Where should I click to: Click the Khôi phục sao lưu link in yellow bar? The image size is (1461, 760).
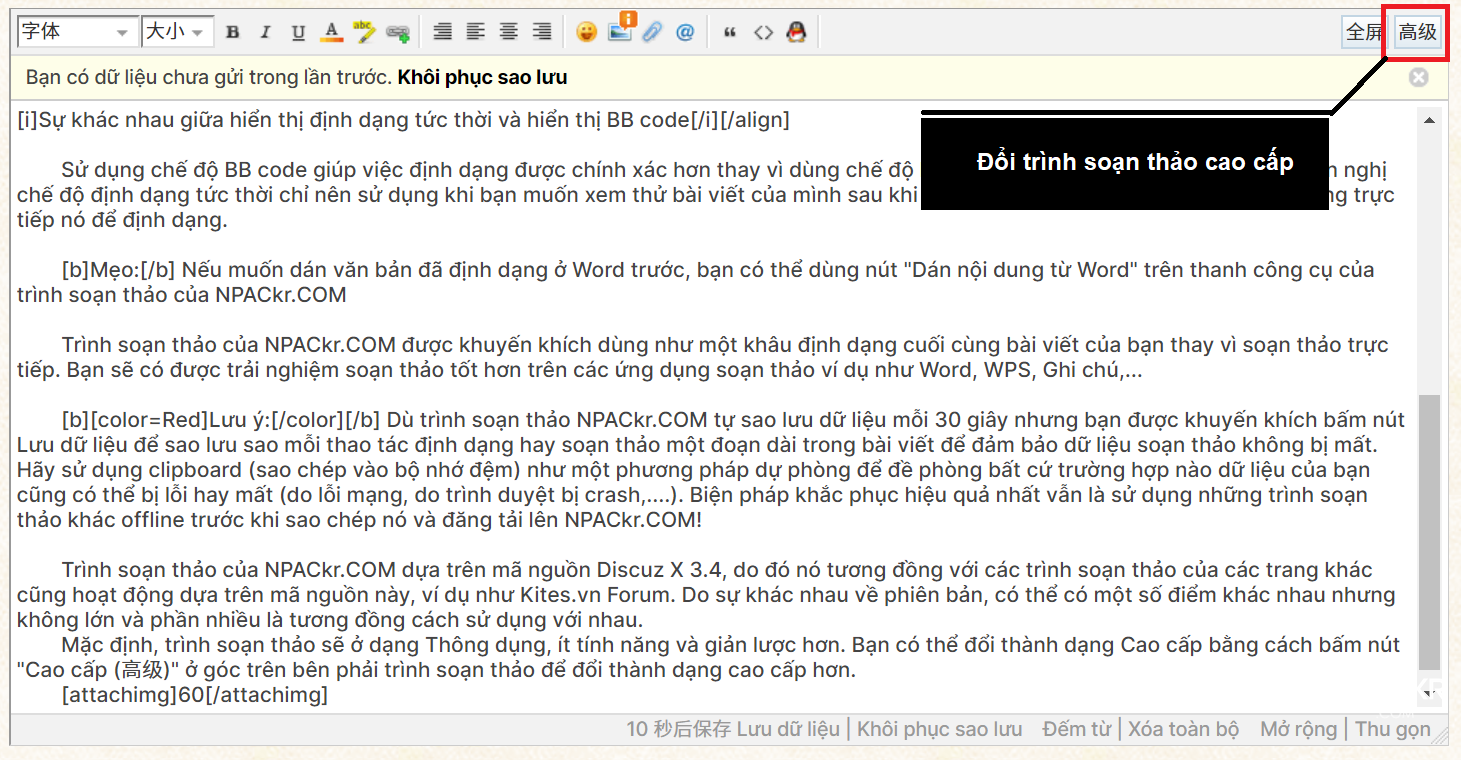[482, 77]
